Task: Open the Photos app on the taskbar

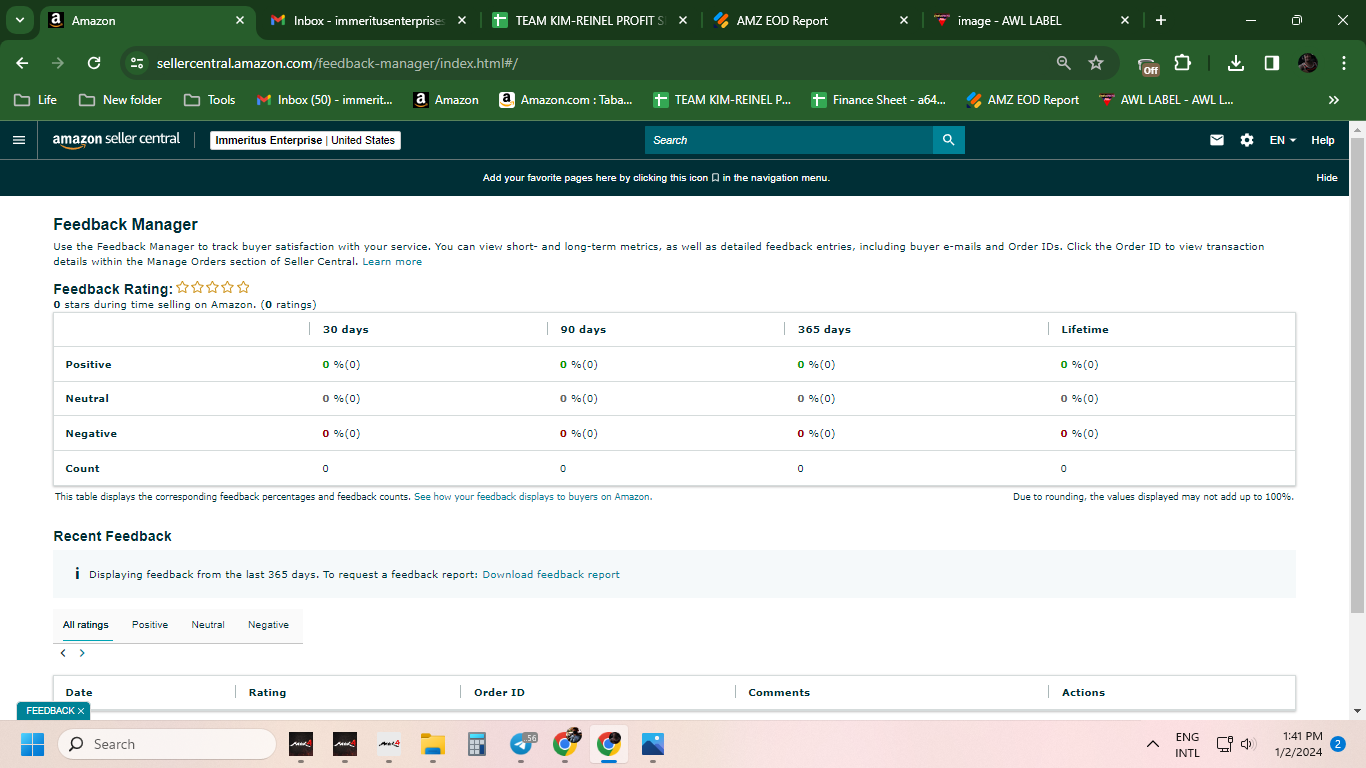Action: point(653,744)
